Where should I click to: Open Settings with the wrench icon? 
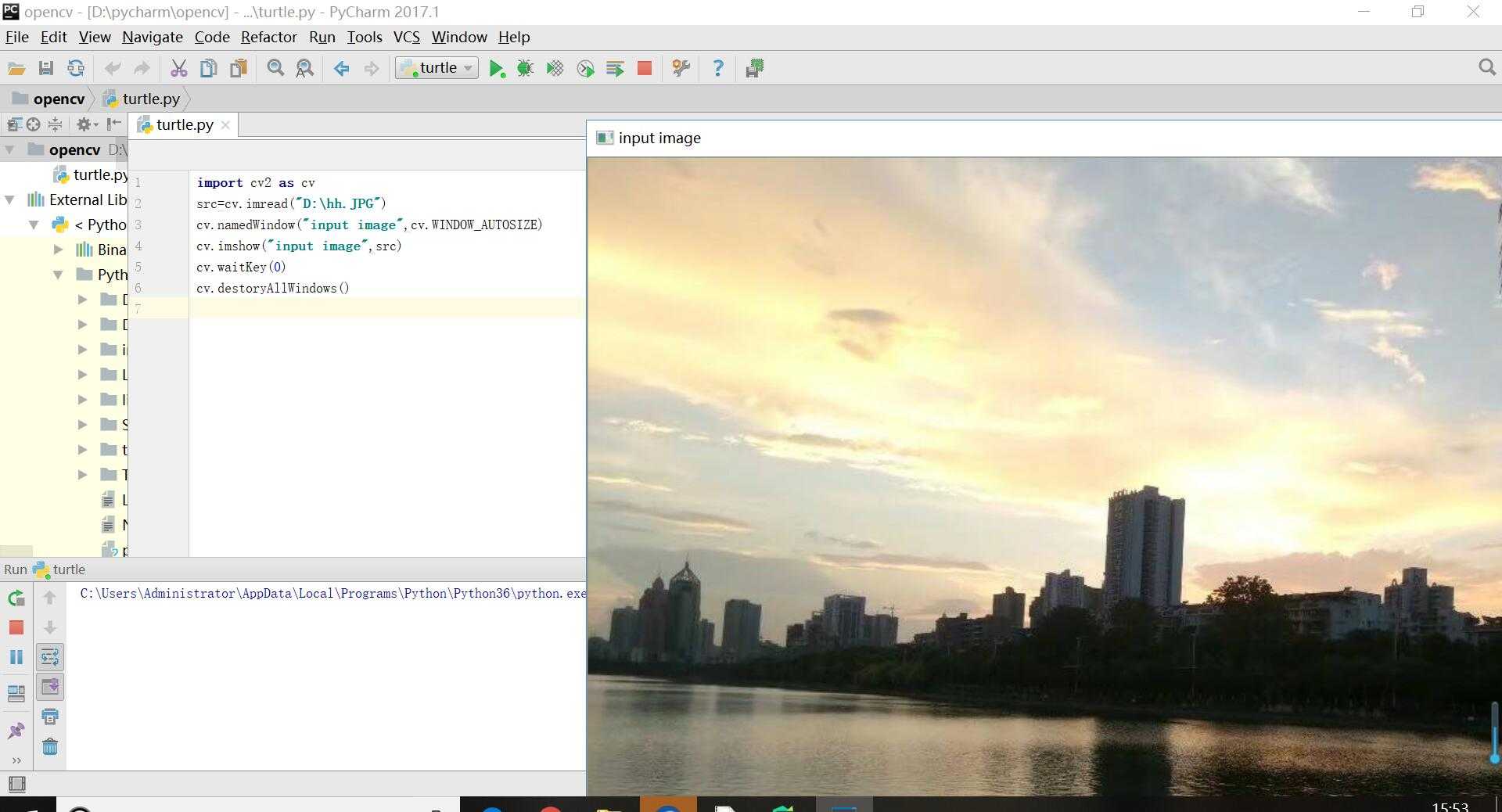681,69
